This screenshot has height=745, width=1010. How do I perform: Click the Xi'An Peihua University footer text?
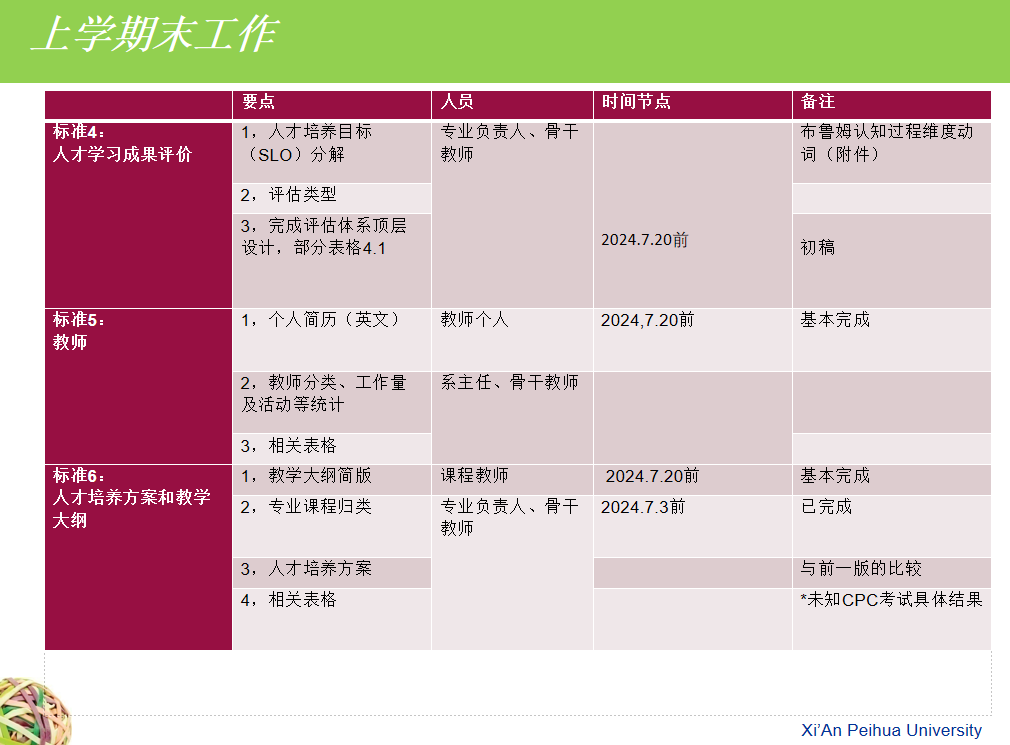[x=891, y=730]
